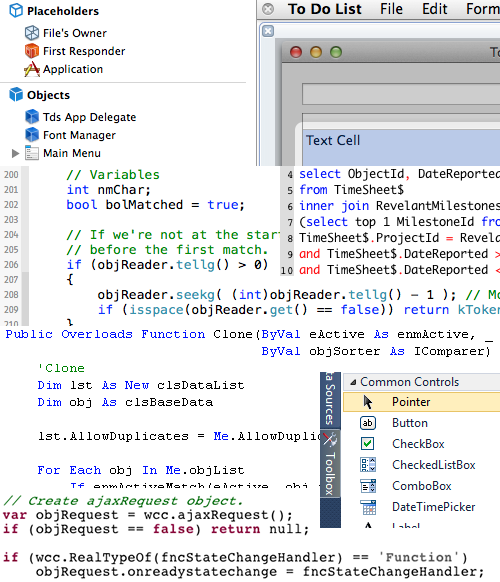Choose the DateTimePicker toolbox label
The width and height of the screenshot is (500, 582).
434,507
